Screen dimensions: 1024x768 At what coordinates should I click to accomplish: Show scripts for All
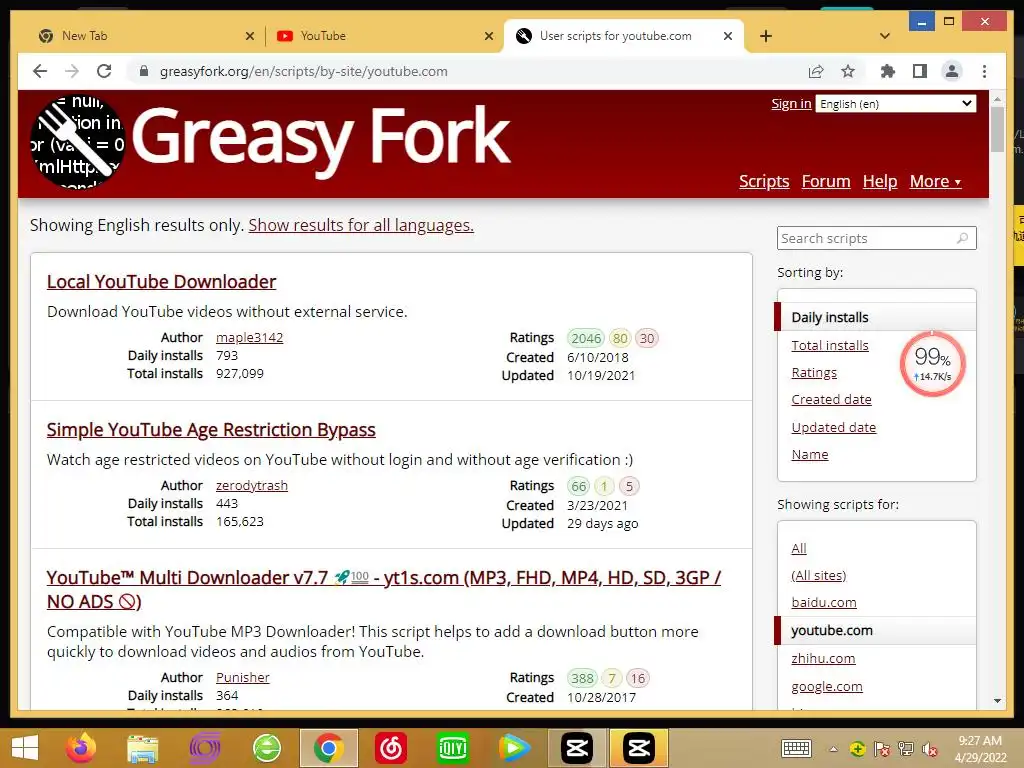point(799,549)
